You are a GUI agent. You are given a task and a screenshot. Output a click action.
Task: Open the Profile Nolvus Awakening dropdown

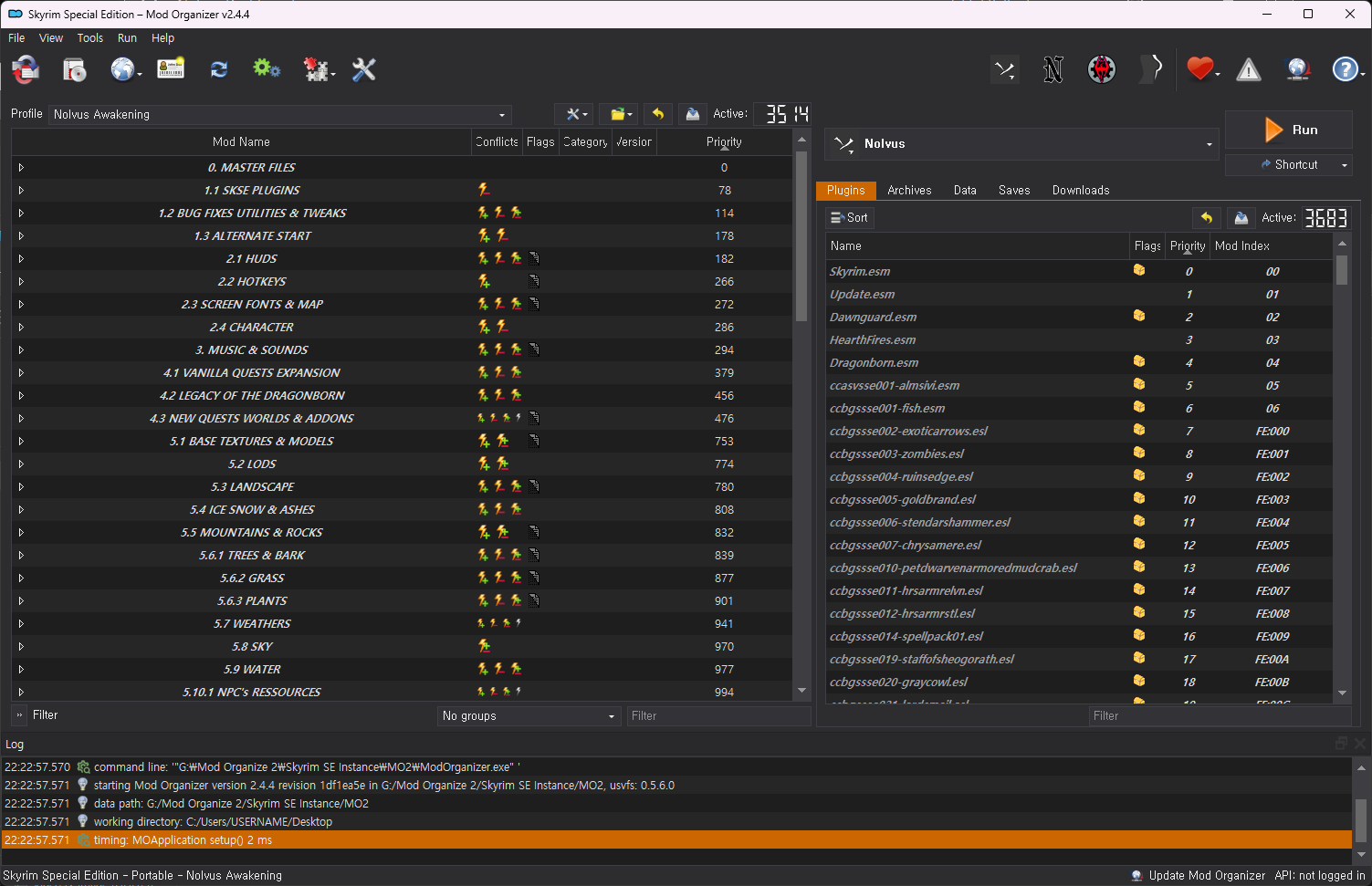point(279,114)
